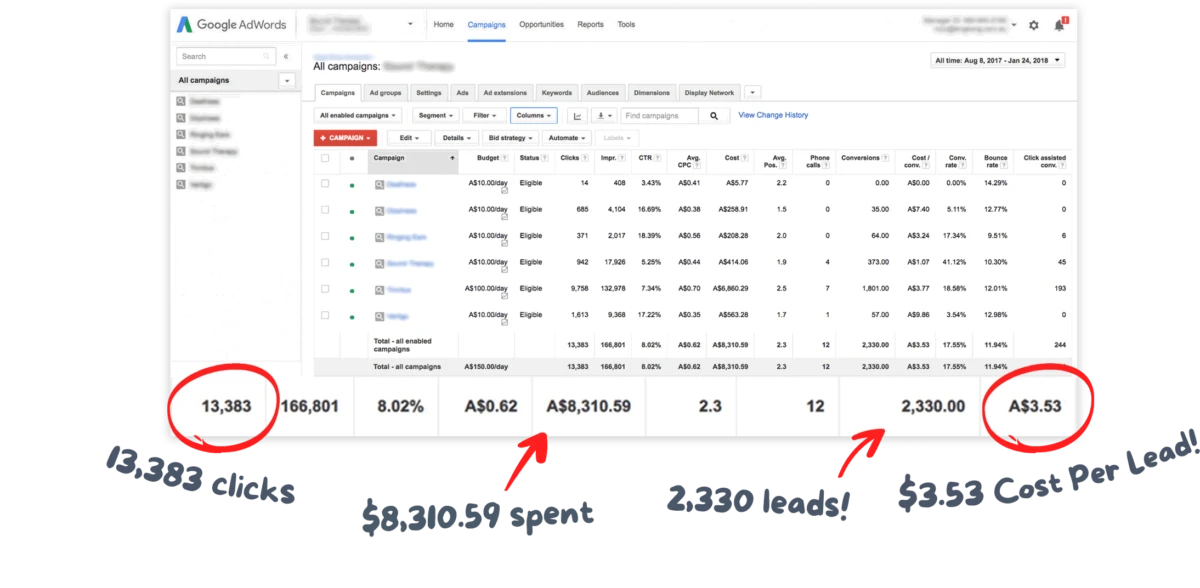Select the campaign row with 371 clicks
The height and width of the screenshot is (588, 1200).
325,236
